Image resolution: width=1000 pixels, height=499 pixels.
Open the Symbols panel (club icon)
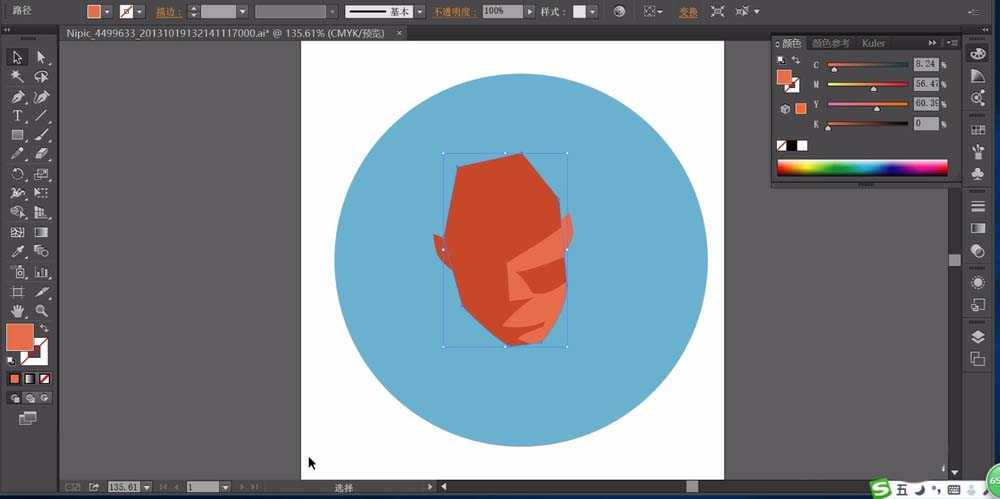978,175
